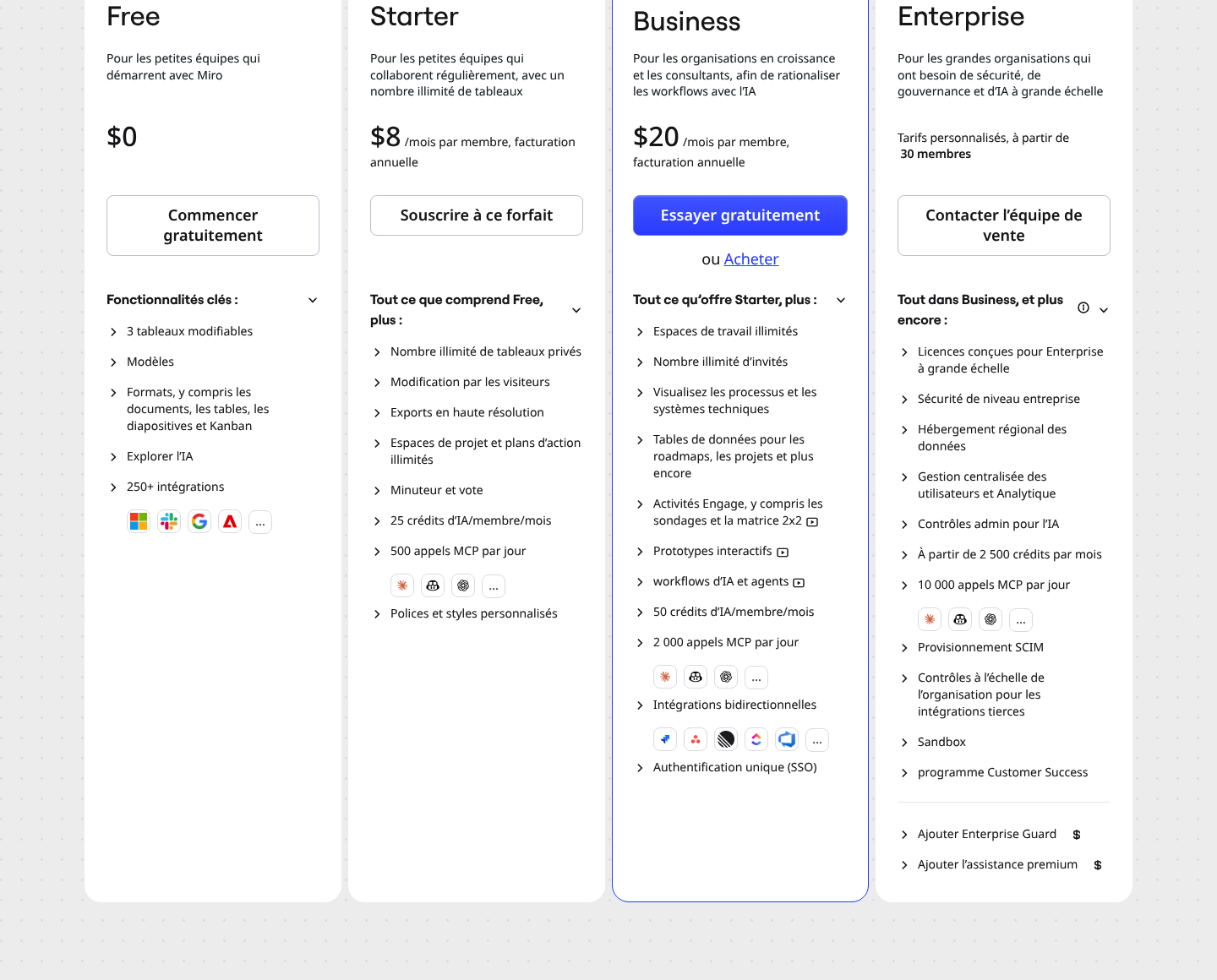The image size is (1217, 980).
Task: Click the dollar icon beside Ajouter l'assistance premium
Action: point(1098,865)
